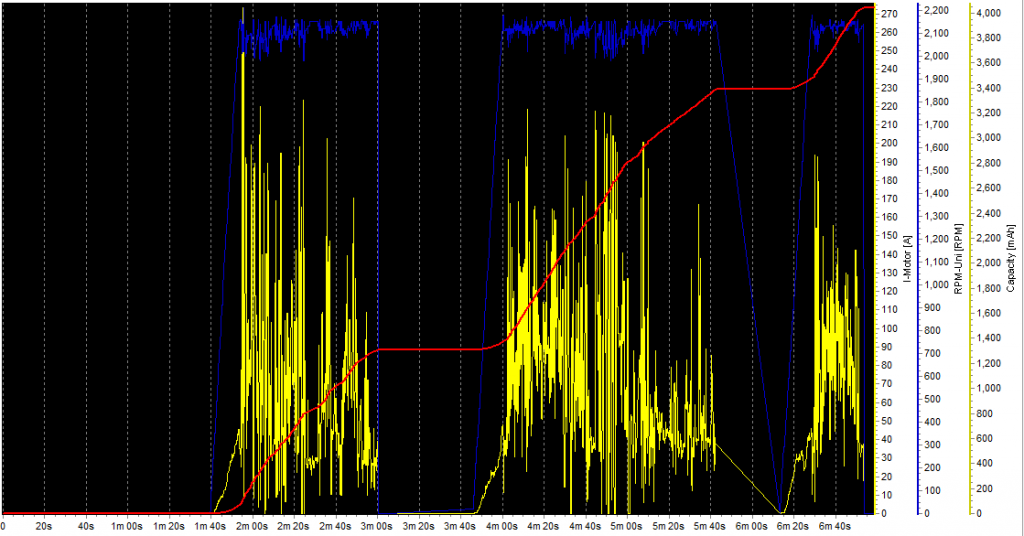Click the tallest yellow current spike peak
This screenshot has height=536, width=1024.
tap(243, 10)
